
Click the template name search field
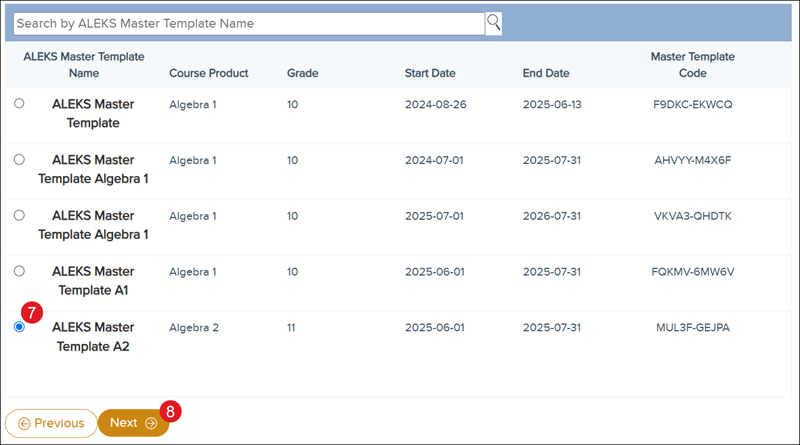tap(248, 23)
